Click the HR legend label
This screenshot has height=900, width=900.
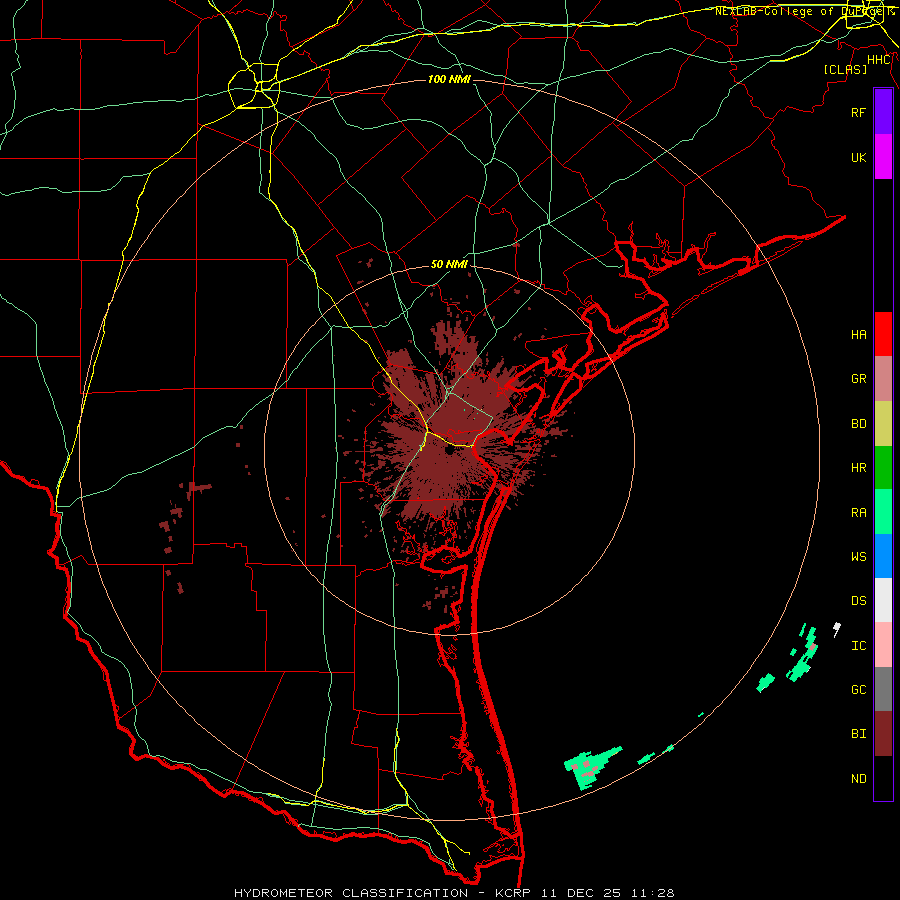pyautogui.click(x=858, y=468)
